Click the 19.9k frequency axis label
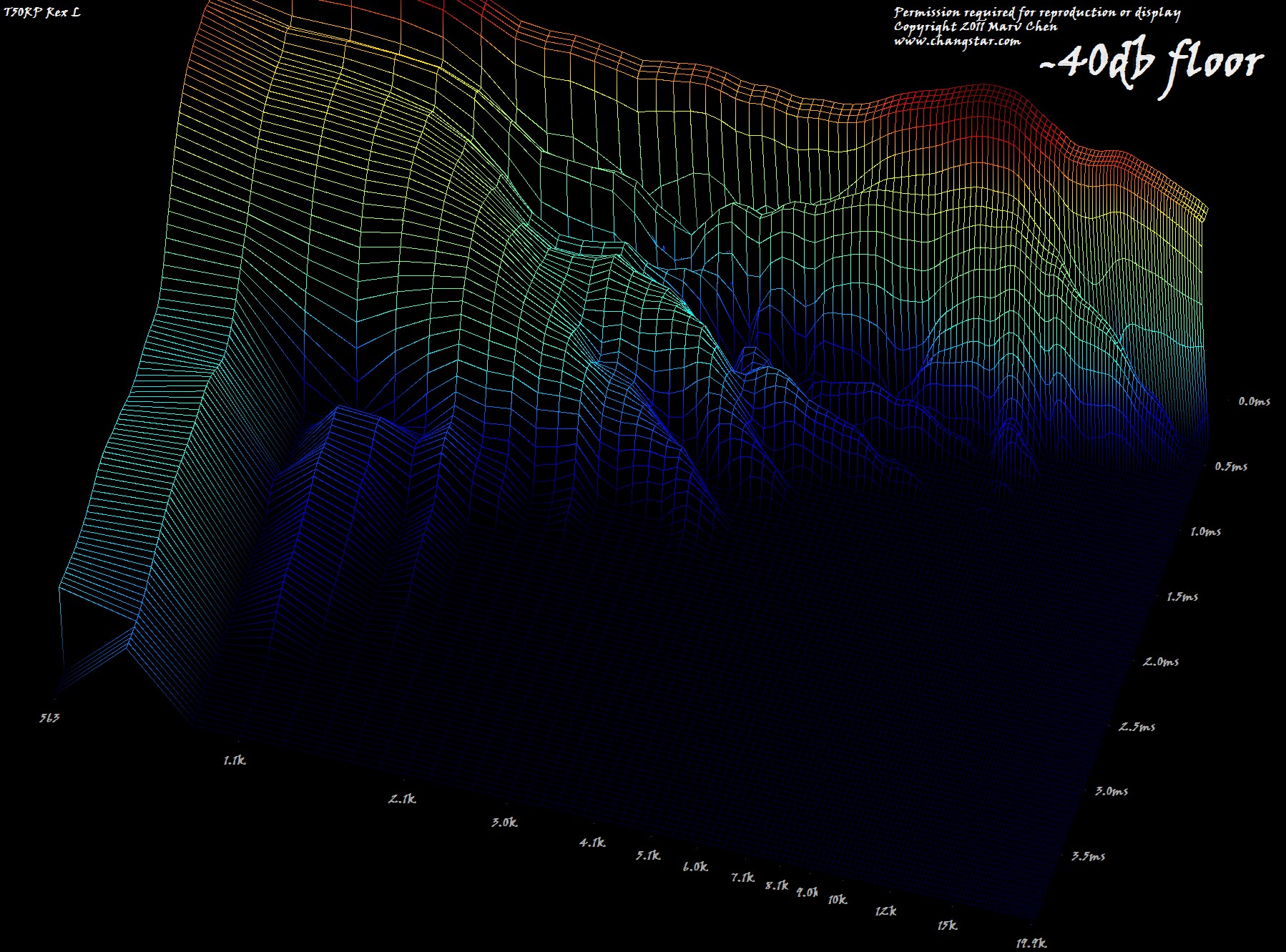 click(1031, 944)
